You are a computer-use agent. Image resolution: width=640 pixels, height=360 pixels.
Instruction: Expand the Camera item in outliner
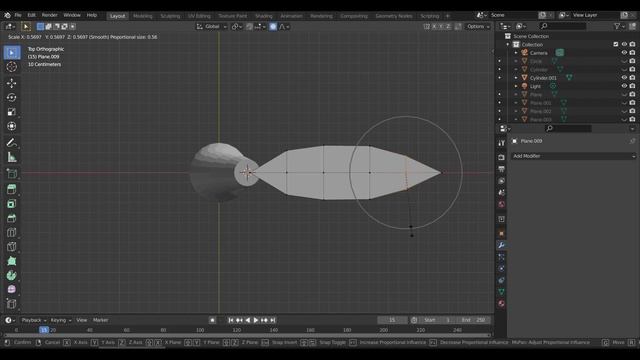(516, 53)
